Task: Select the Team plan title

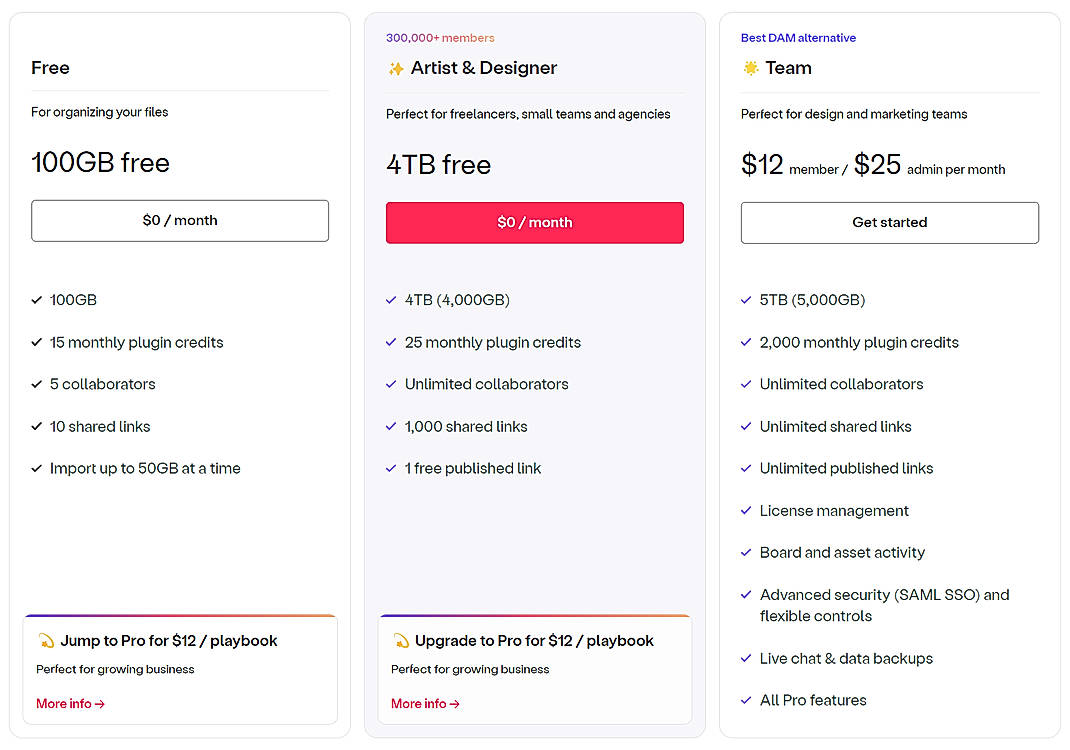Action: coord(790,68)
